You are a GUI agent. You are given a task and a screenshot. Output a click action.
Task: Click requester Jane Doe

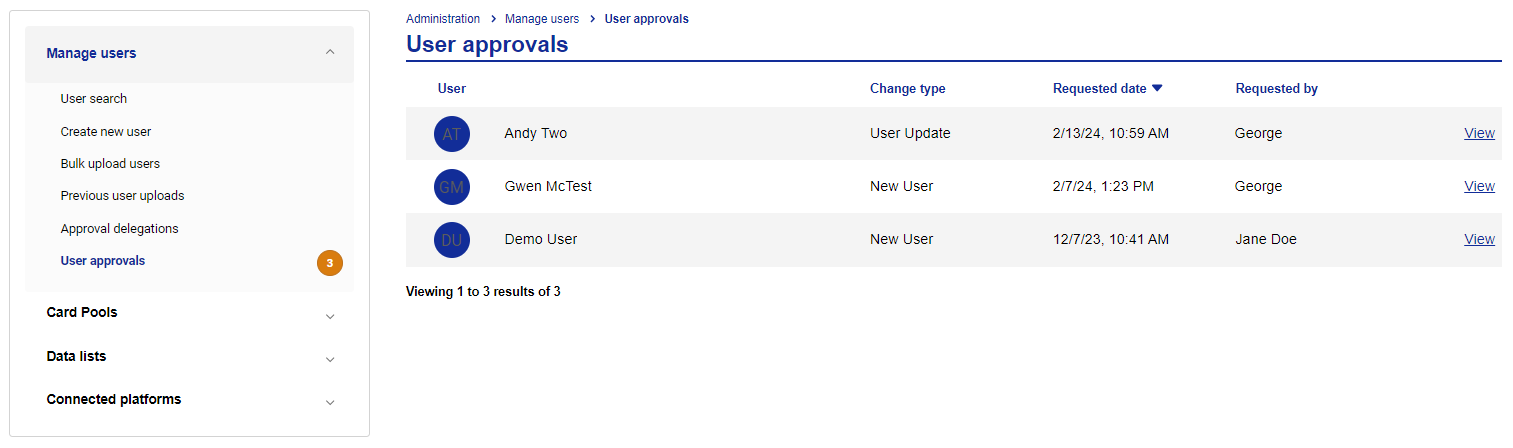tap(1266, 239)
